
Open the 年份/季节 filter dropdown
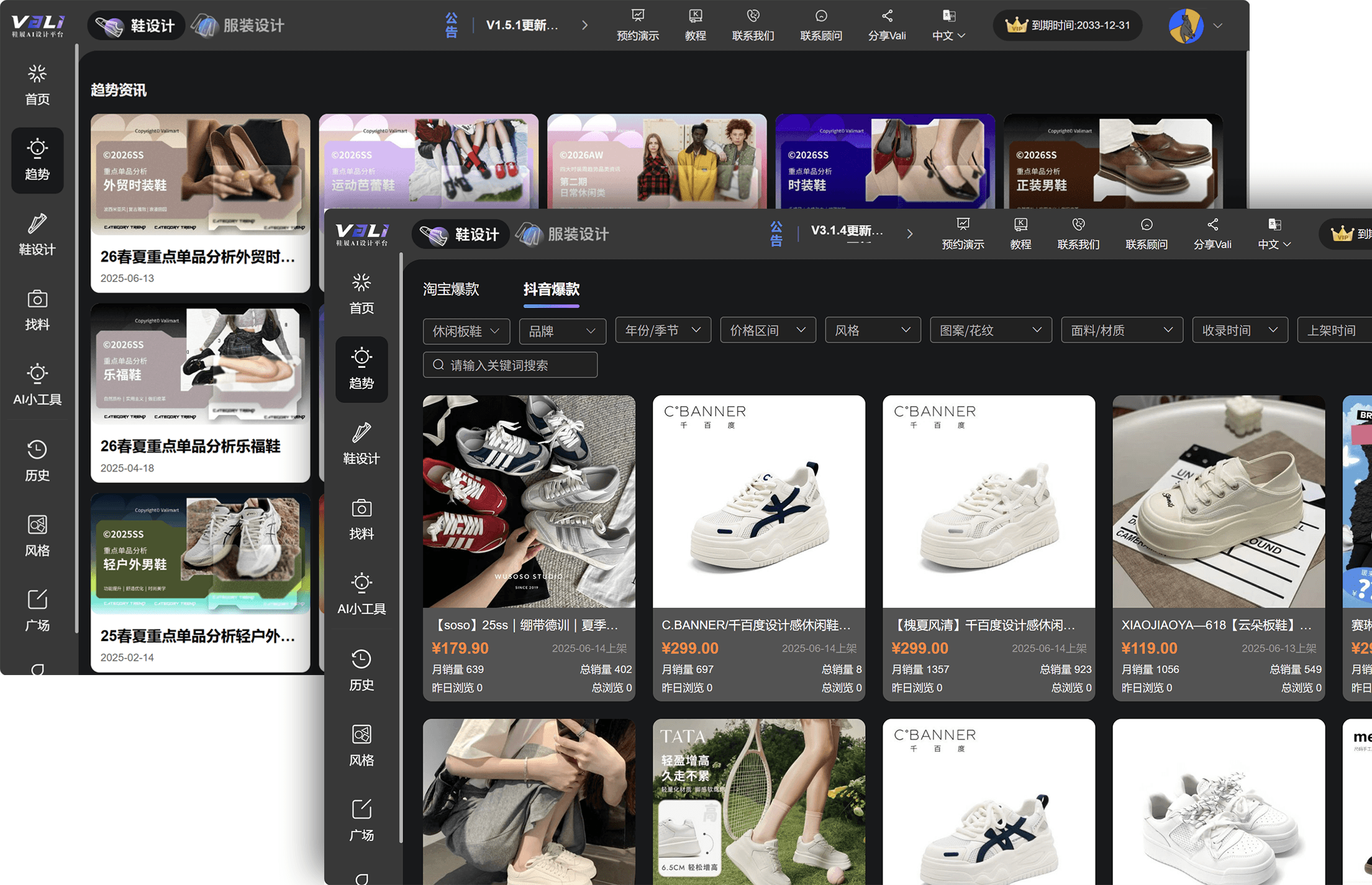[663, 330]
